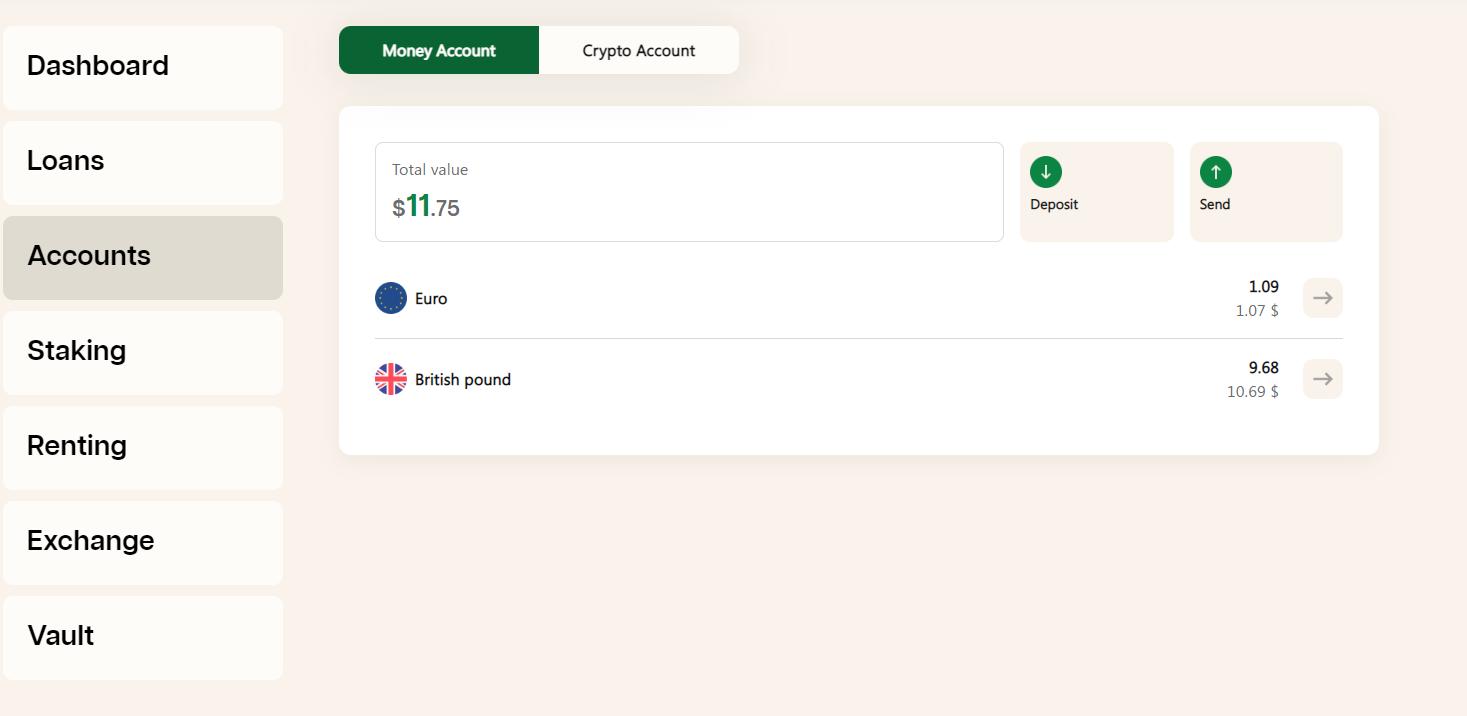Click the British pound flag icon

pyautogui.click(x=391, y=379)
